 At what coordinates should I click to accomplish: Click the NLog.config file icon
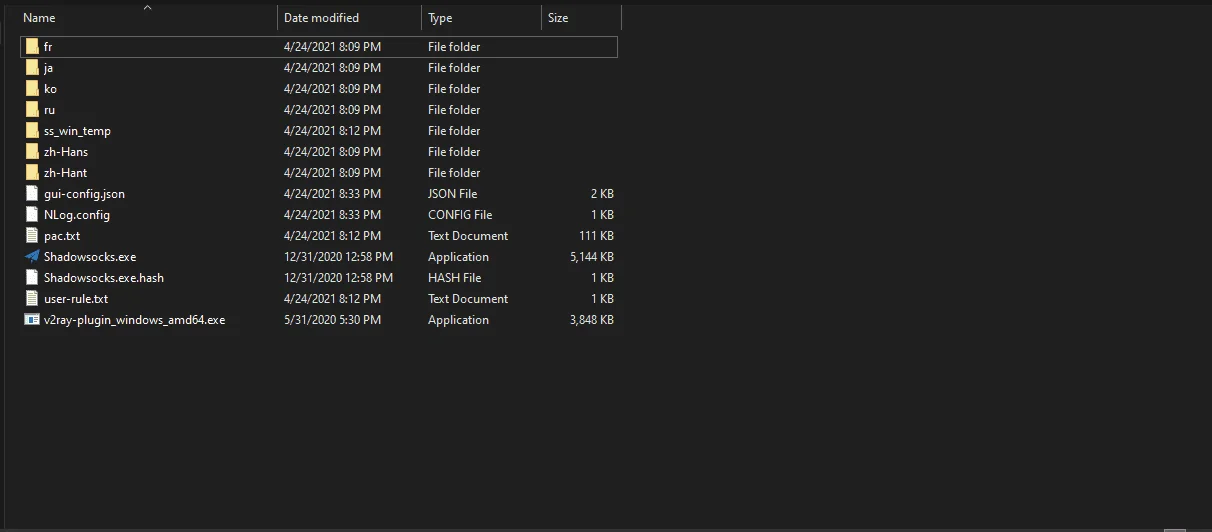click(x=32, y=215)
